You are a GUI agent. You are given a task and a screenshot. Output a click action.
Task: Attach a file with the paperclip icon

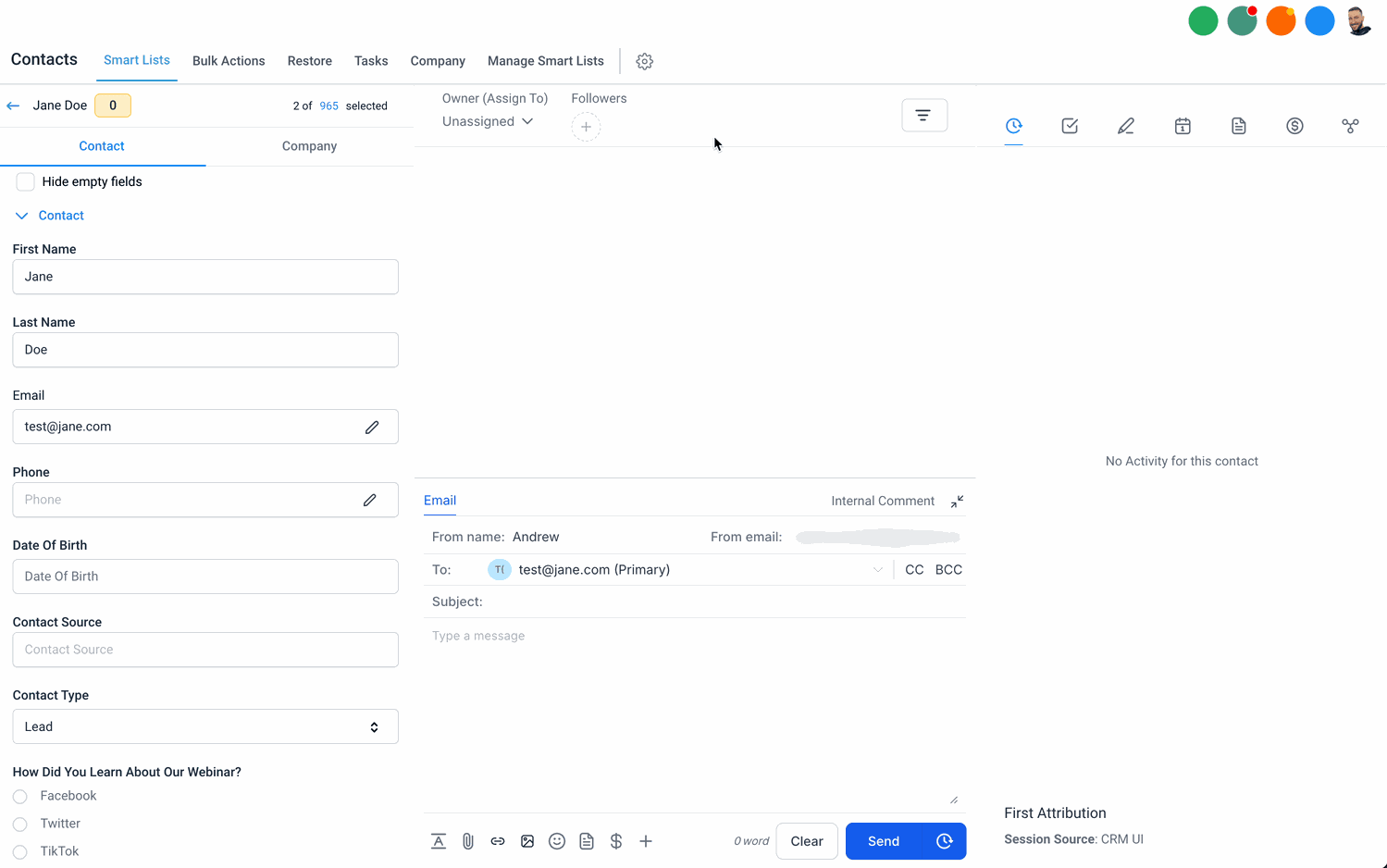(x=468, y=841)
